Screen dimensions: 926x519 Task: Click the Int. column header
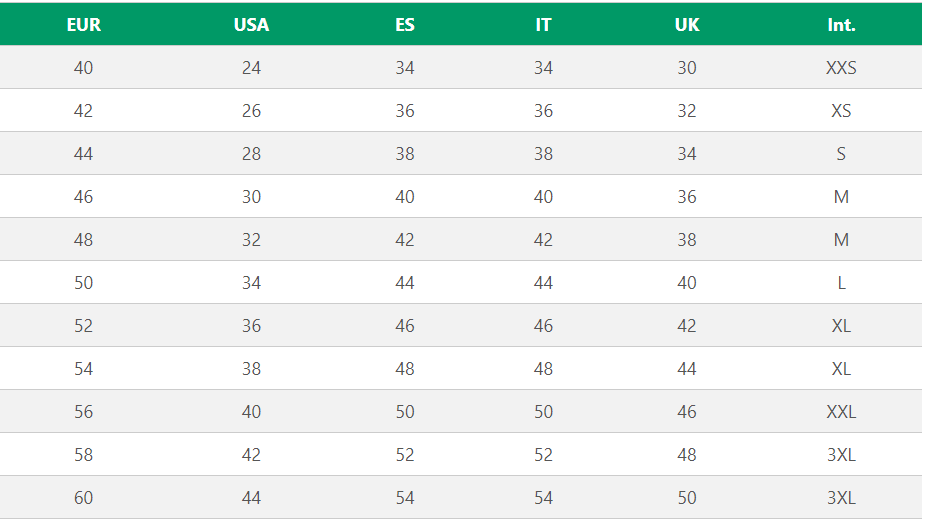(841, 25)
